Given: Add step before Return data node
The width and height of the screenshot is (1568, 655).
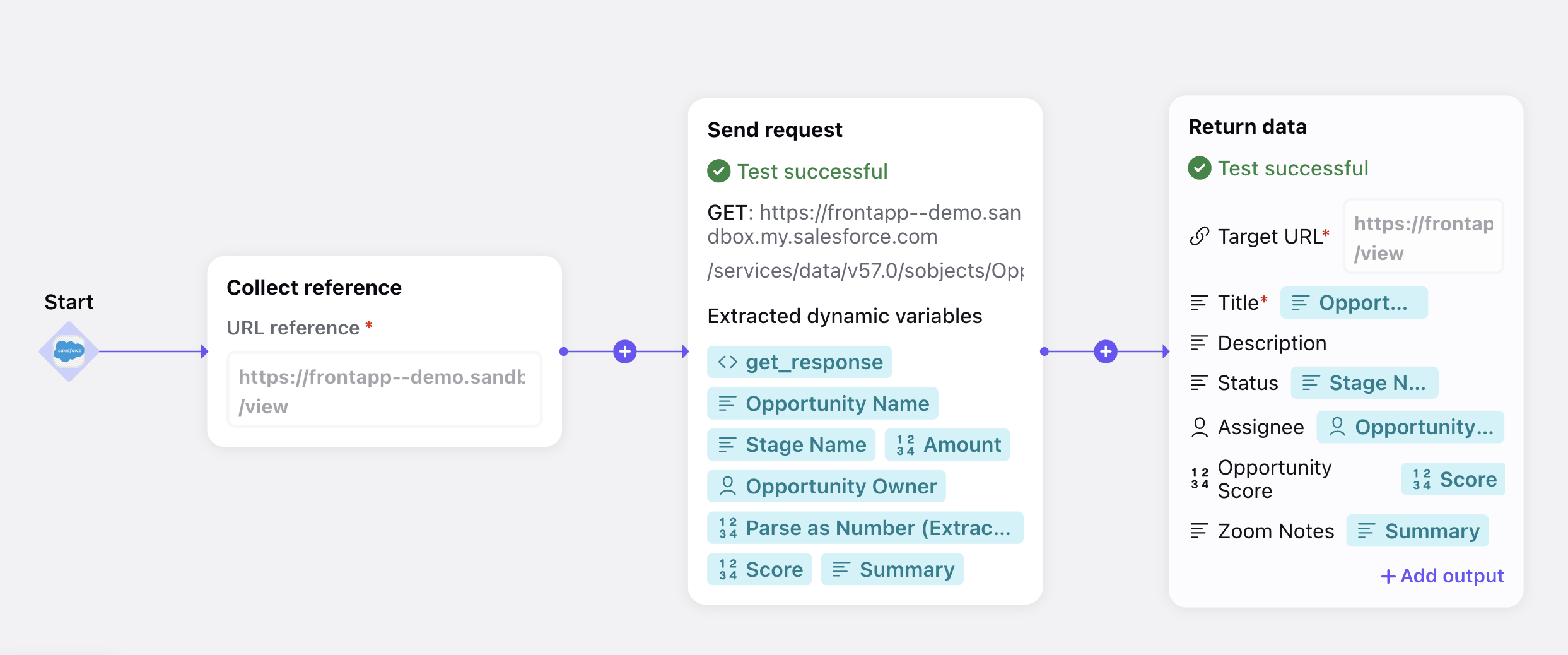Looking at the screenshot, I should point(1106,351).
